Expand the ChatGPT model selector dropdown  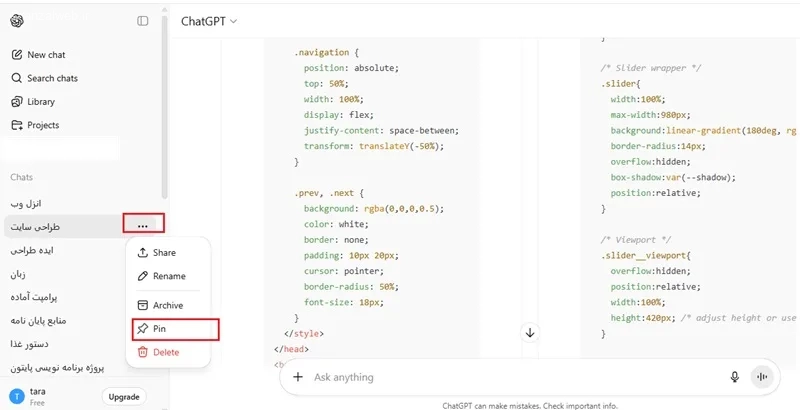point(209,21)
